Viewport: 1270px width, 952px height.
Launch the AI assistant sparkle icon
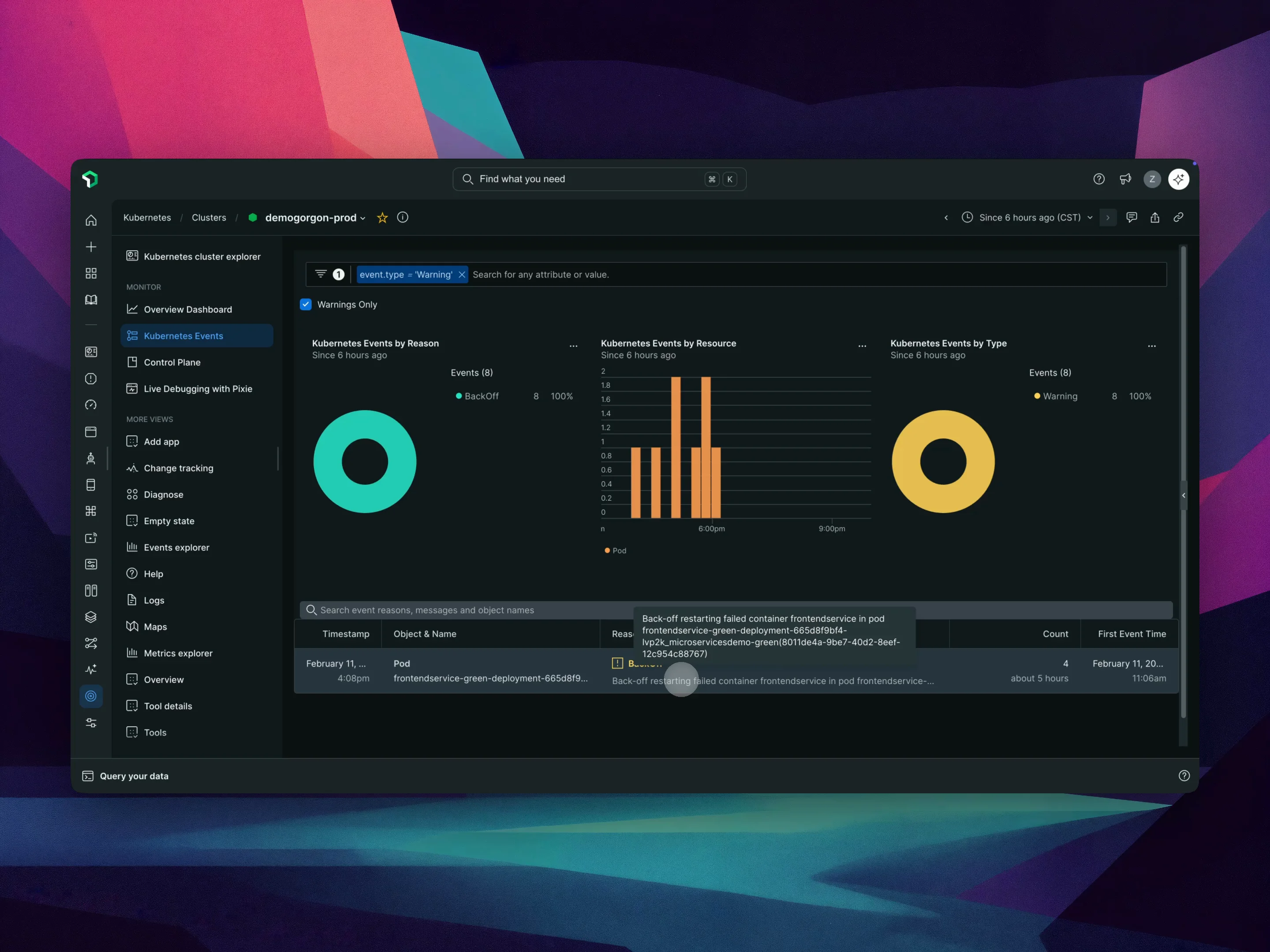point(1178,179)
